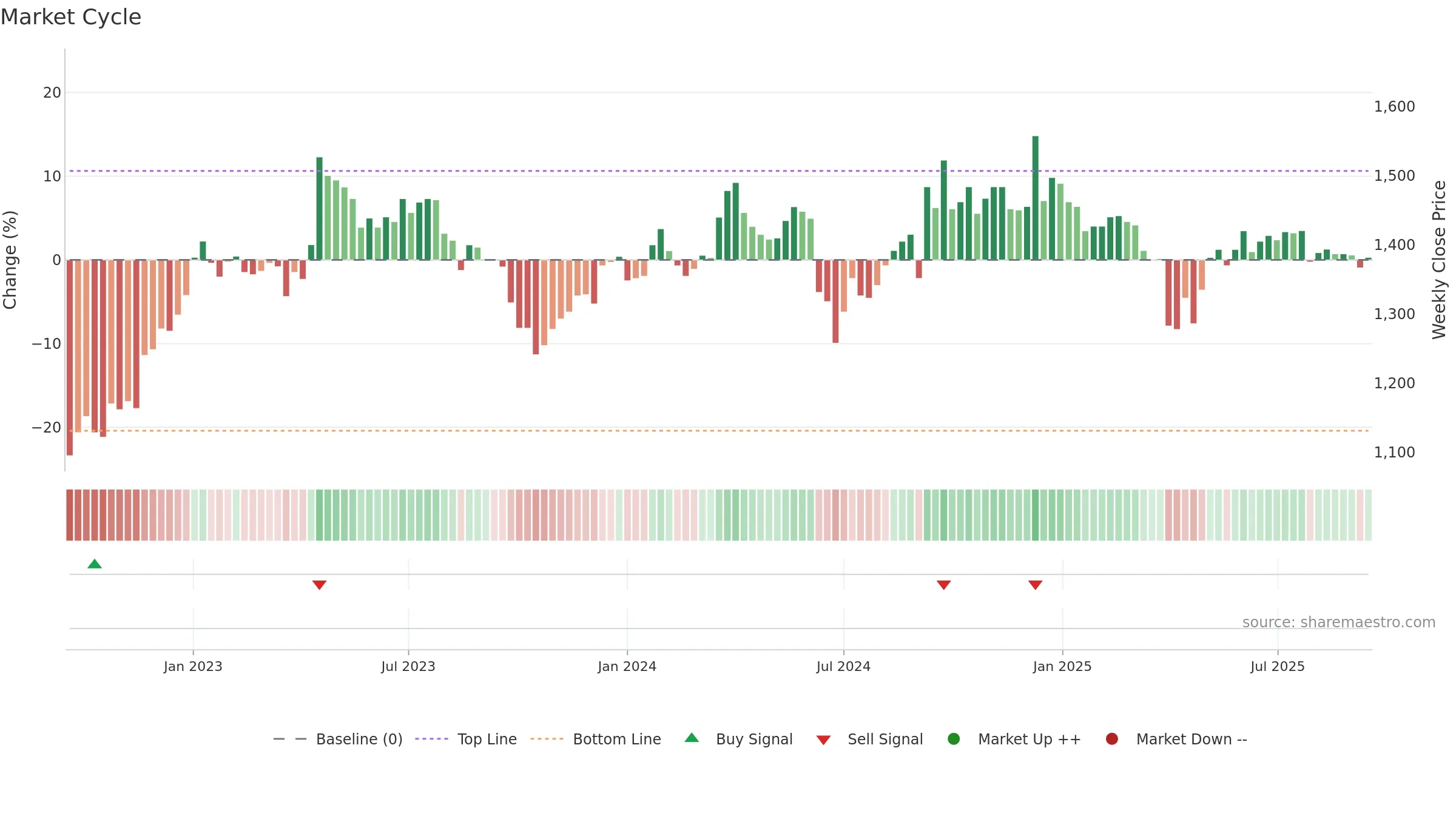
Task: Toggle the Market Down -- legend entry
Action: click(1176, 739)
